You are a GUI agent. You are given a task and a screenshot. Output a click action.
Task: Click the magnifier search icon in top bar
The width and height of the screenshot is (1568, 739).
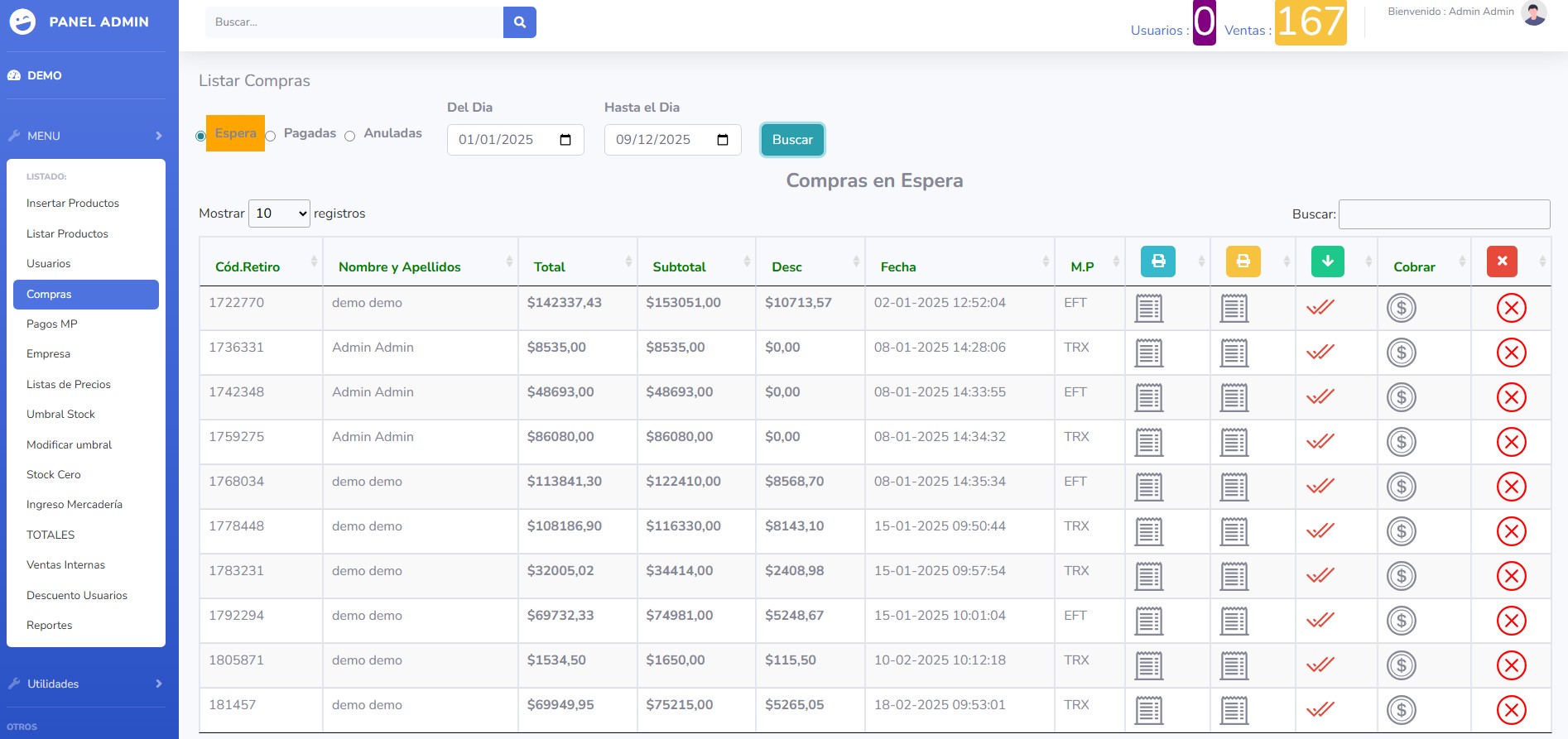click(x=519, y=22)
